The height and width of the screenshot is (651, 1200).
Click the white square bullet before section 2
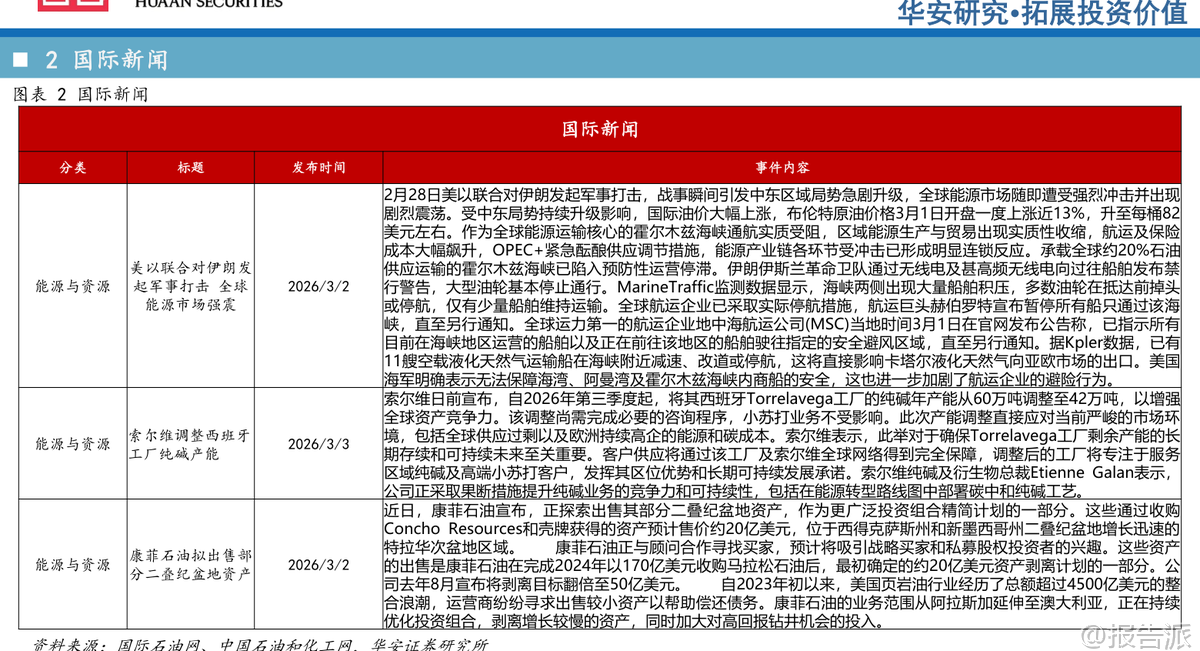[20, 60]
